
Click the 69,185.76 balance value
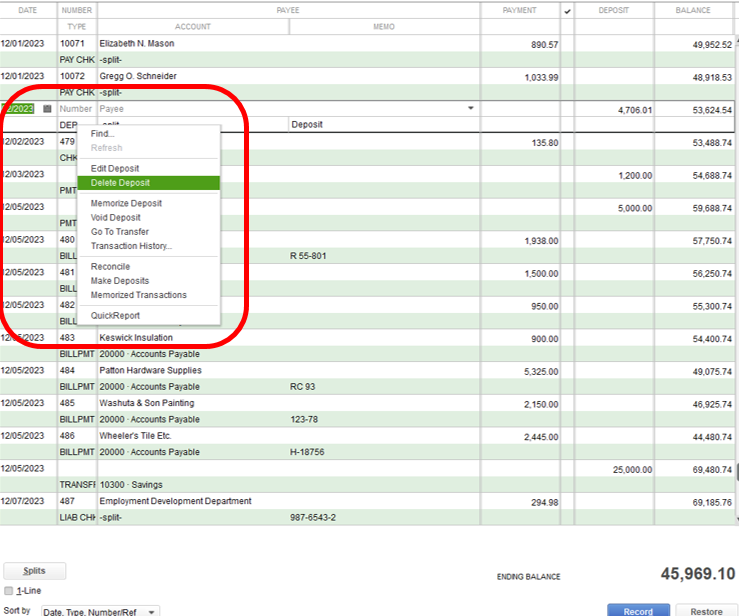(712, 503)
